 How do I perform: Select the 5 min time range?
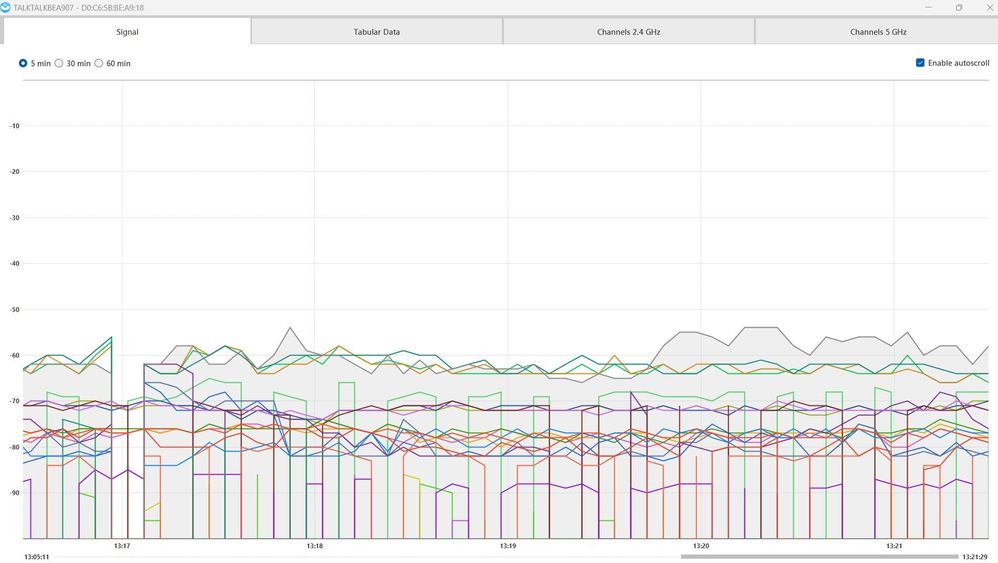24,63
